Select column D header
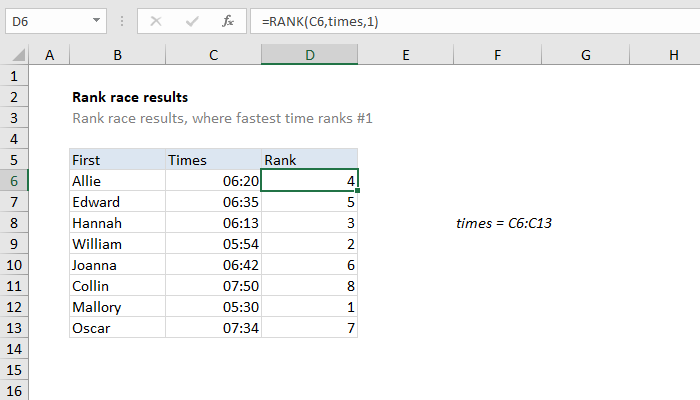The height and width of the screenshot is (400, 700). [309, 55]
